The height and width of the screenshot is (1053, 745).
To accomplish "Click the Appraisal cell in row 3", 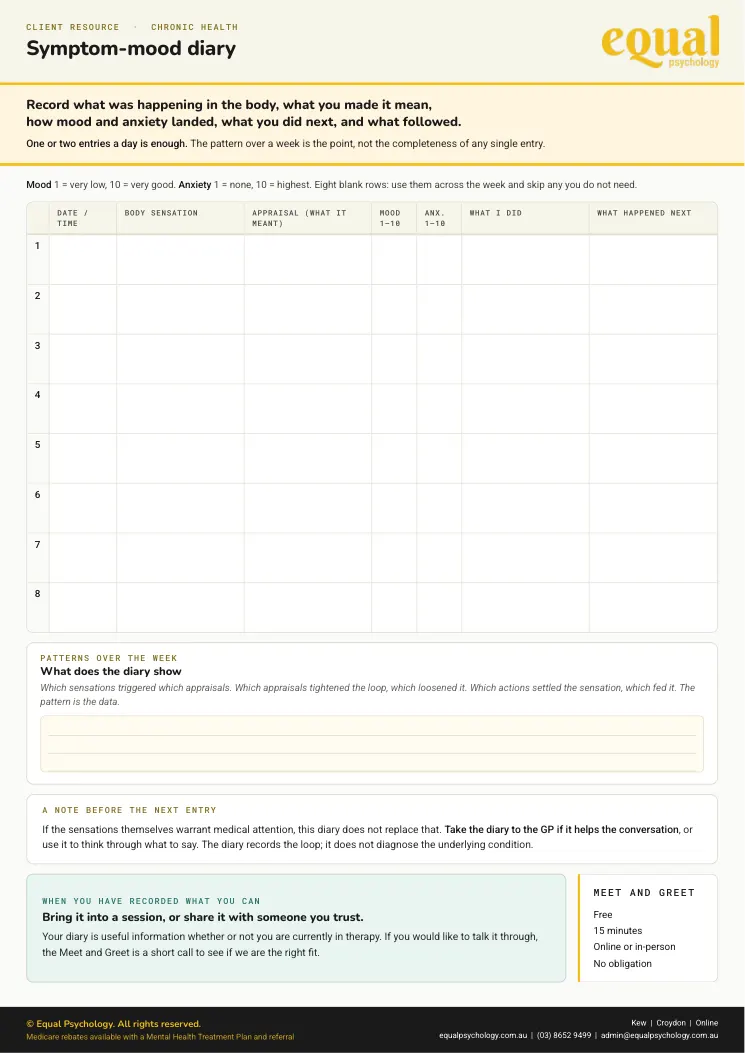I will coord(308,359).
